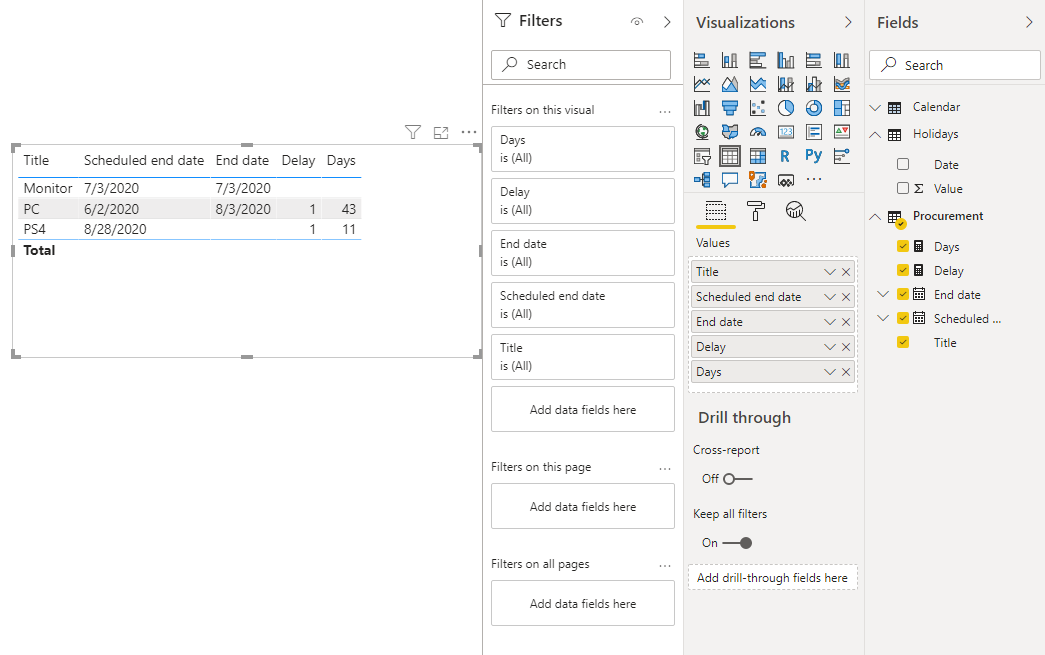
Task: Select the Decomposition tree visual
Action: tap(702, 180)
